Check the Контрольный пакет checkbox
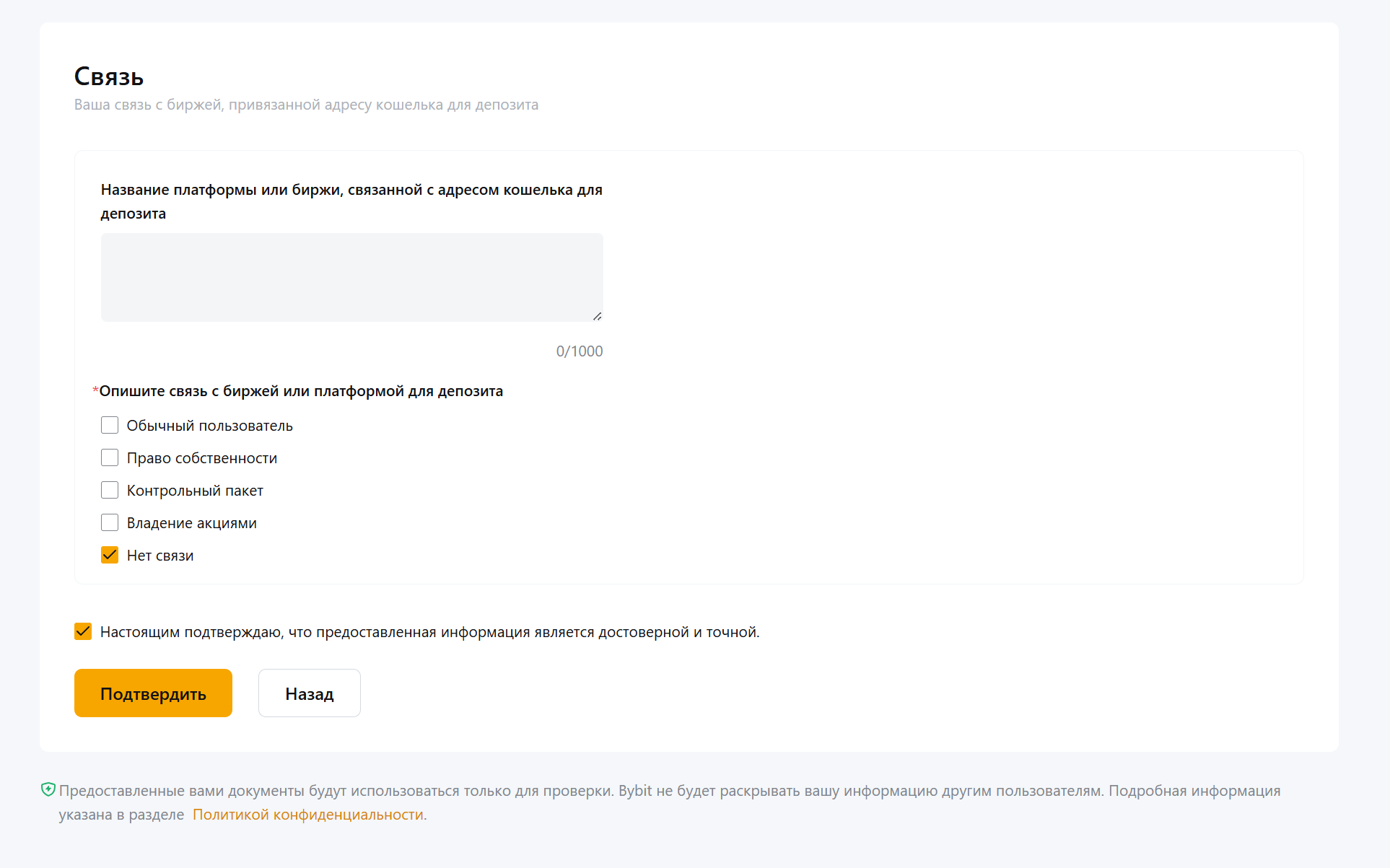The width and height of the screenshot is (1390, 868). click(x=110, y=490)
